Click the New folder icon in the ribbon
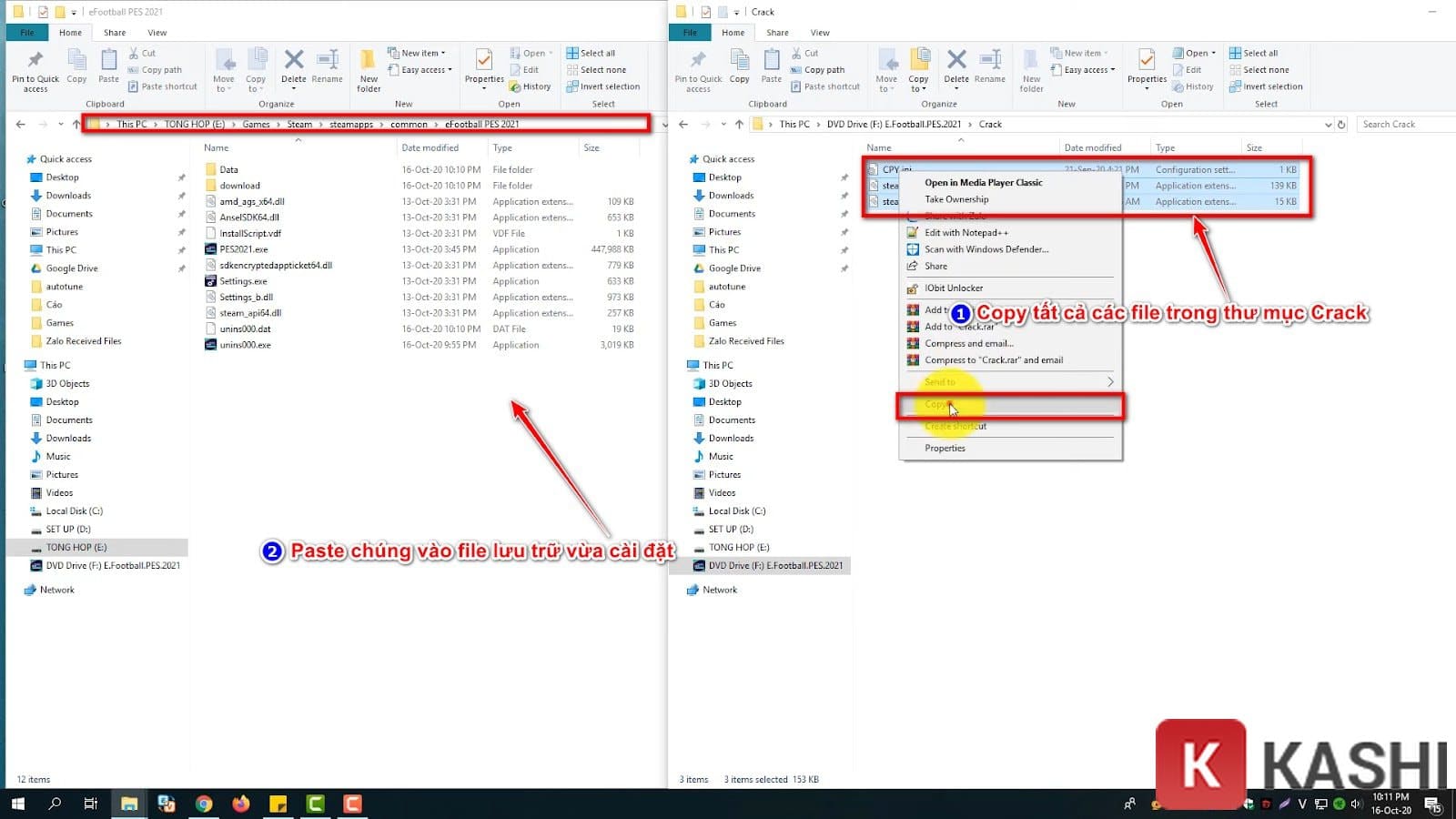Image resolution: width=1456 pixels, height=819 pixels. point(368,69)
